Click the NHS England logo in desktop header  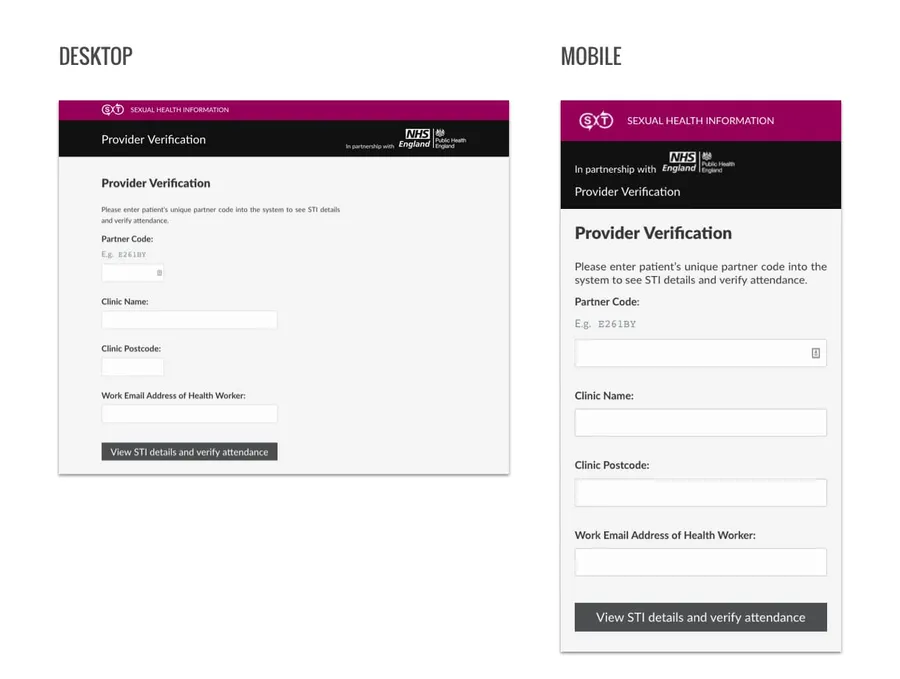pos(414,138)
